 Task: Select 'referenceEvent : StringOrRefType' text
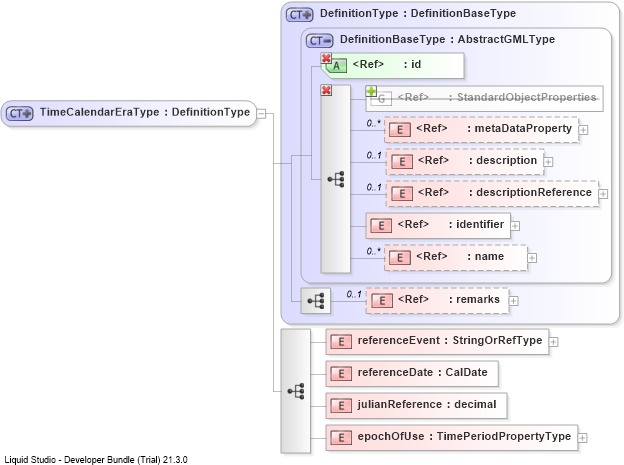pyautogui.click(x=450, y=340)
